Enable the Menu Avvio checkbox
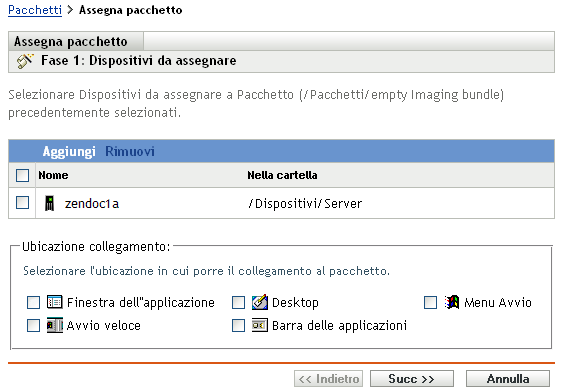This screenshot has height=392, width=566. 430,302
